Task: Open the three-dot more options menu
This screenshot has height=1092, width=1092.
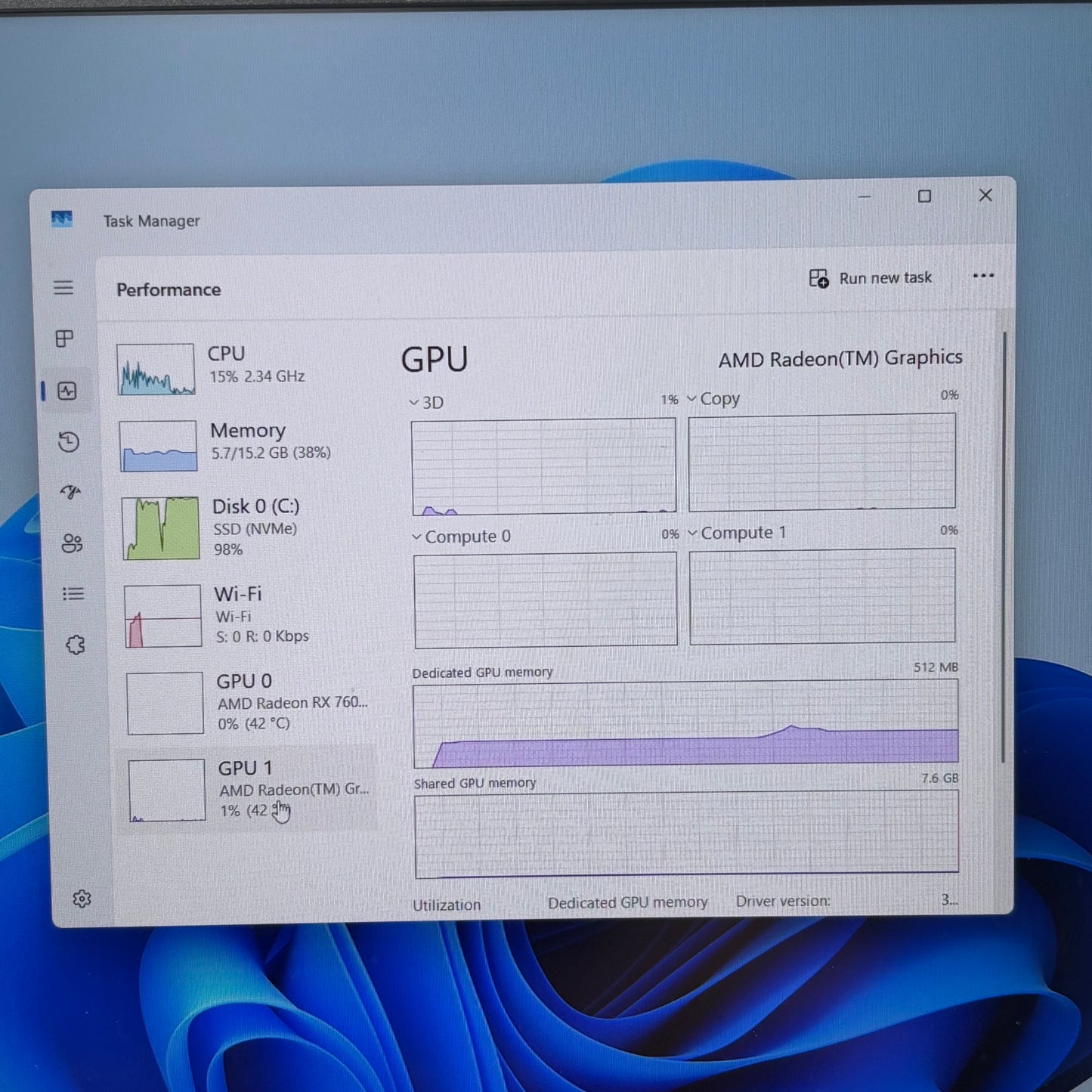Action: 982,276
